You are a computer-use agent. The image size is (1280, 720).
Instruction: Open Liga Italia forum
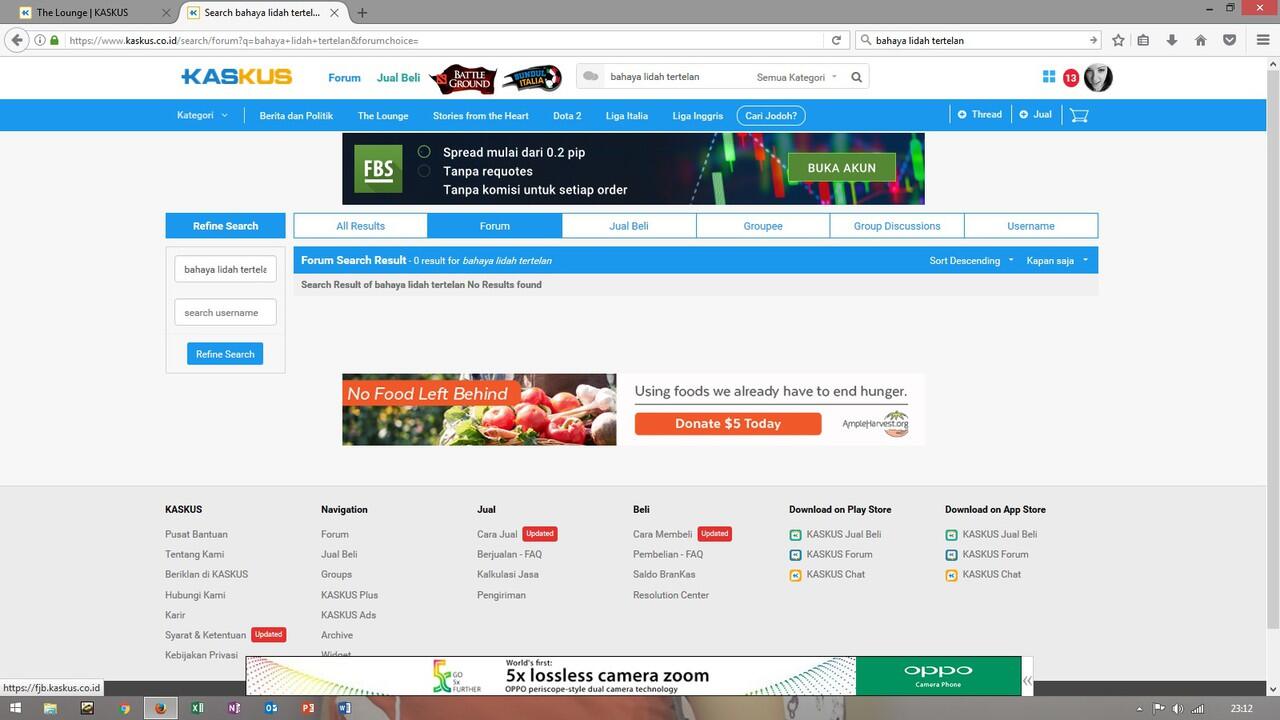pos(627,116)
